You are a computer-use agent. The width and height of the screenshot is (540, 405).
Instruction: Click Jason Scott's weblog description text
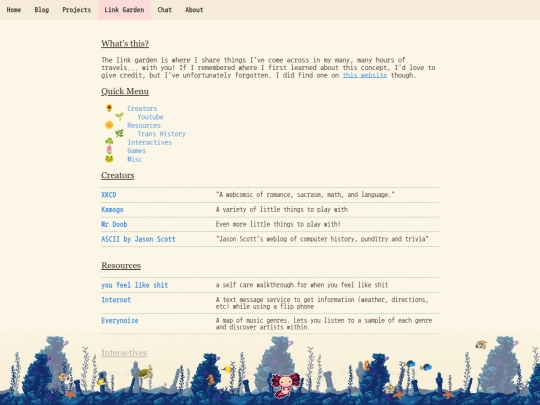tap(322, 239)
